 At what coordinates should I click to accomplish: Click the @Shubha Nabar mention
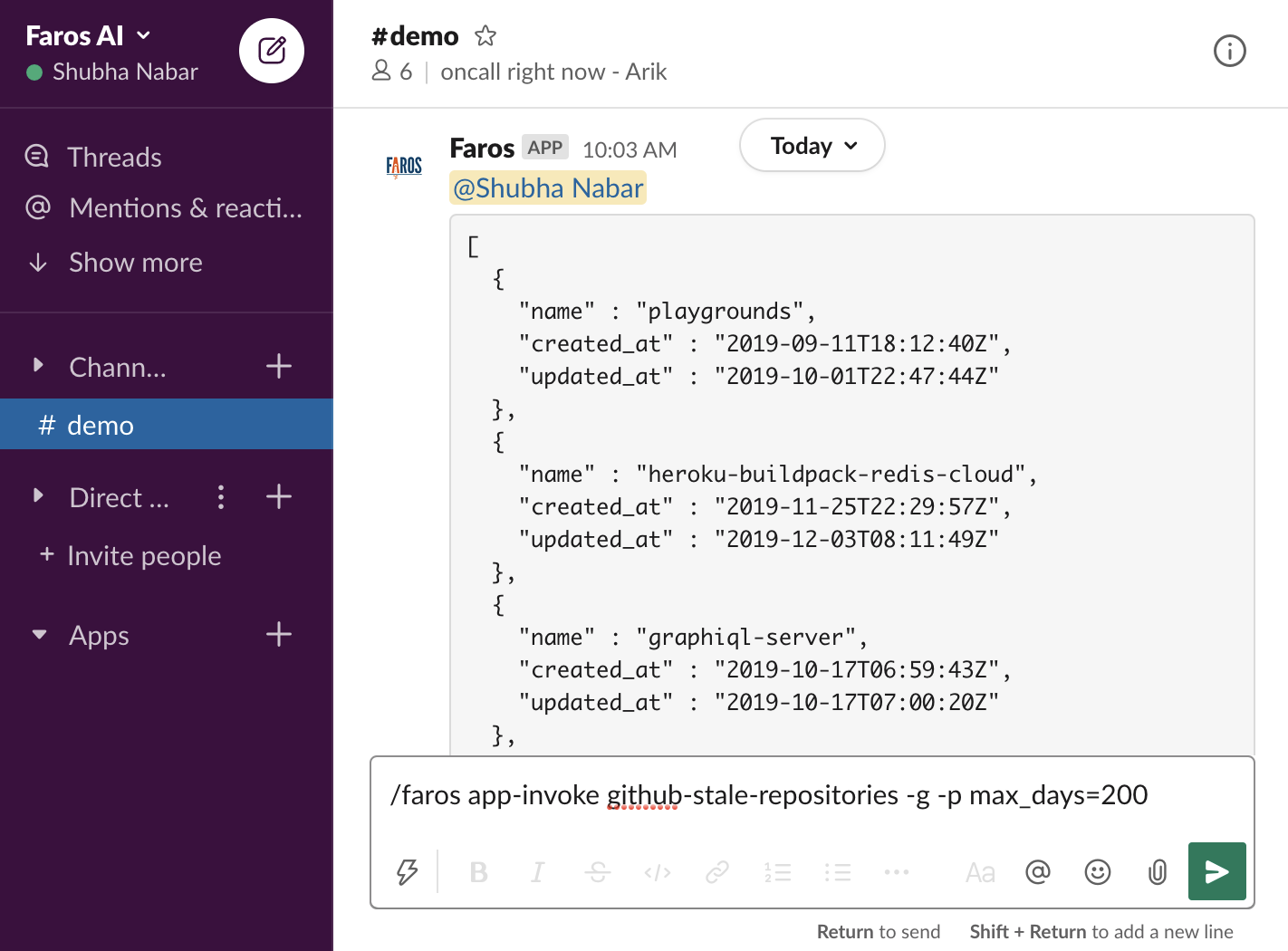[x=548, y=188]
